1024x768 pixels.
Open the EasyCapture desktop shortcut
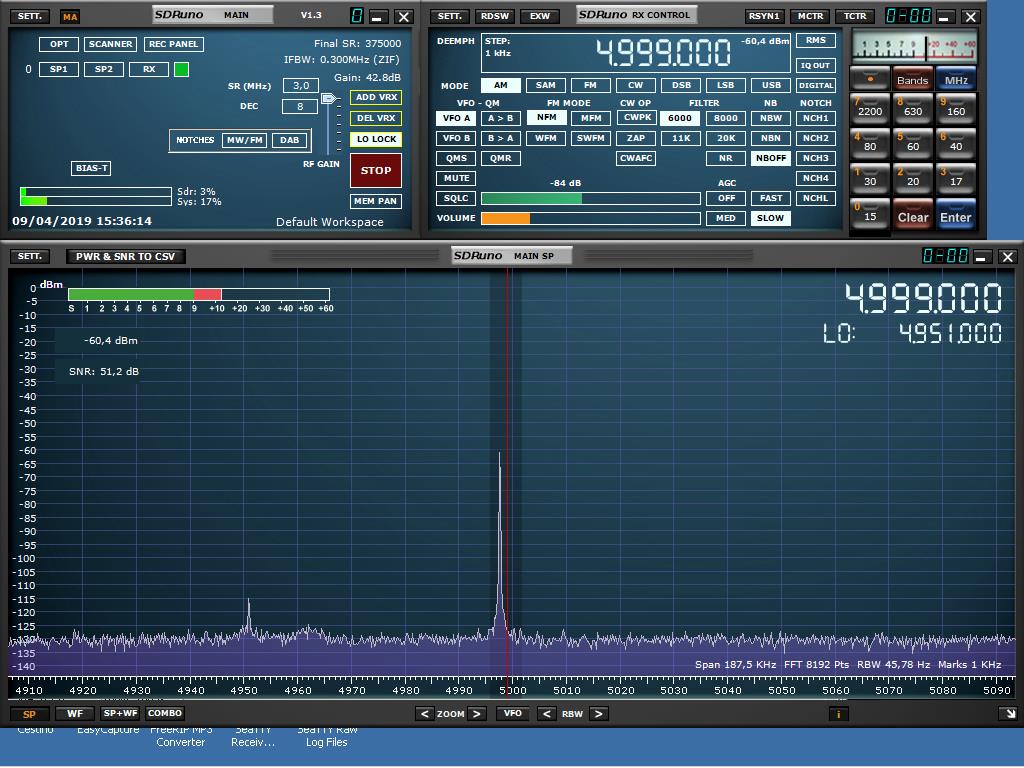click(108, 730)
